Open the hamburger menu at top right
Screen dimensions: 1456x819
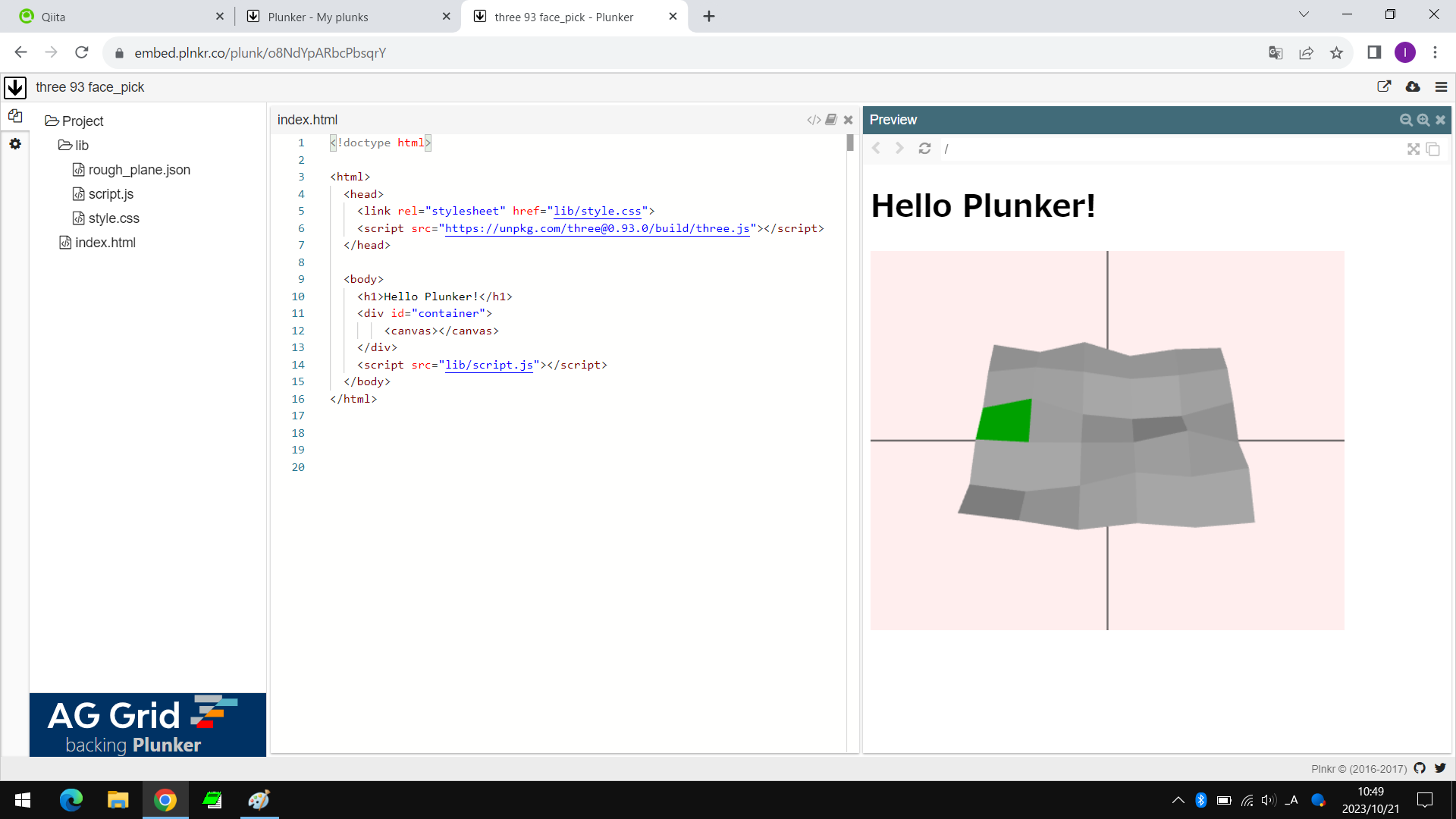1441,87
